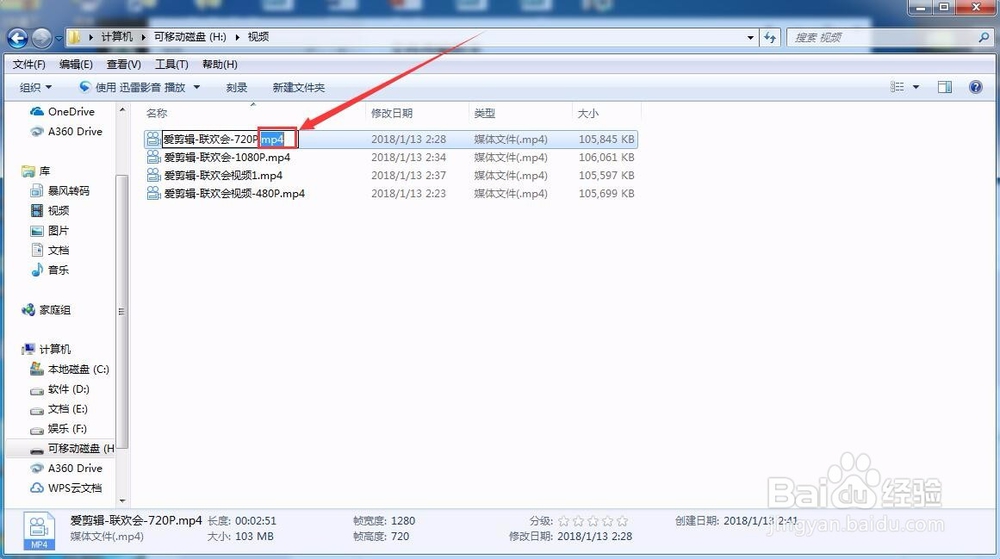The height and width of the screenshot is (559, 1000).
Task: Open the 查看(V) menu
Action: tap(124, 64)
